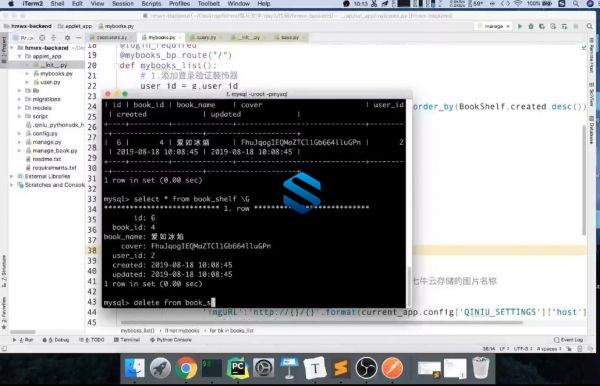Launch Finder from the dock
The height and width of the screenshot is (386, 600).
tap(134, 368)
